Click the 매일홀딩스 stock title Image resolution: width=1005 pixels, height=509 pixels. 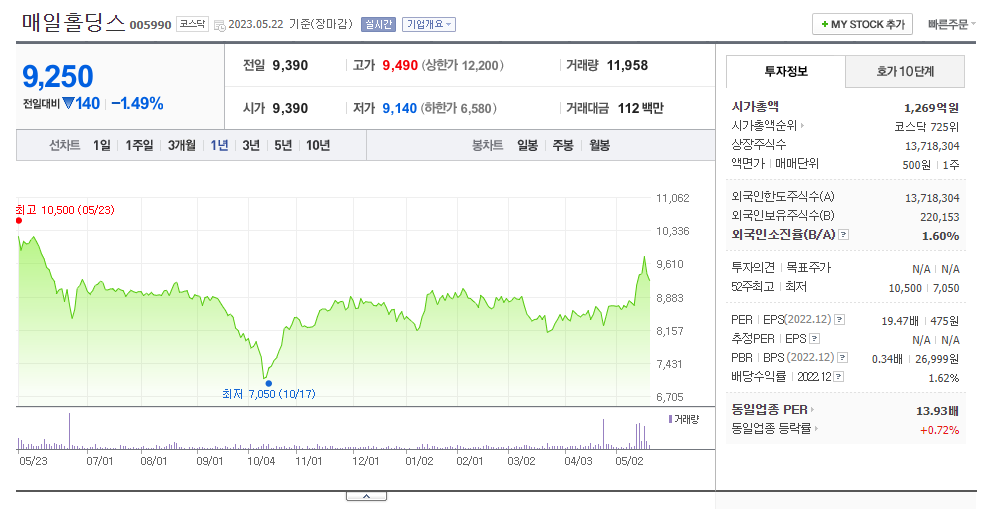[x=73, y=22]
